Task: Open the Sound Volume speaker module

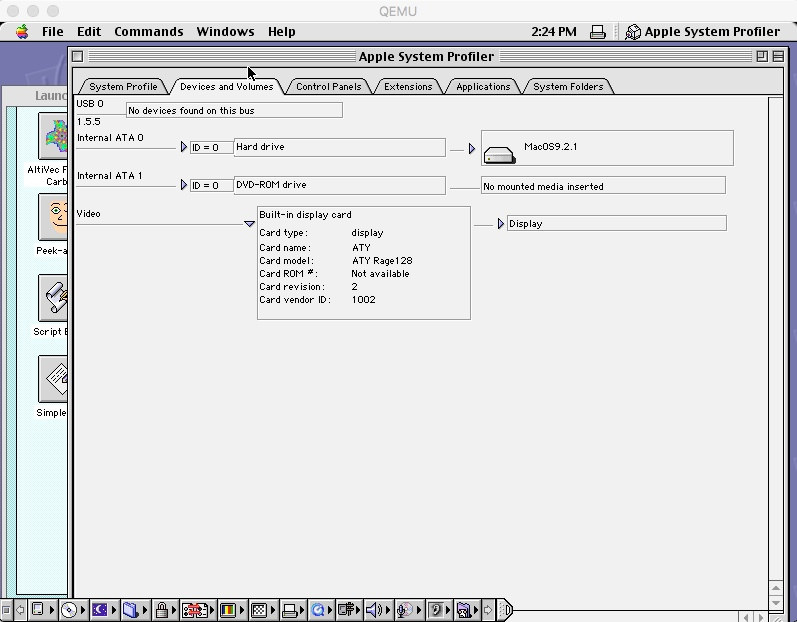Action: click(x=378, y=610)
